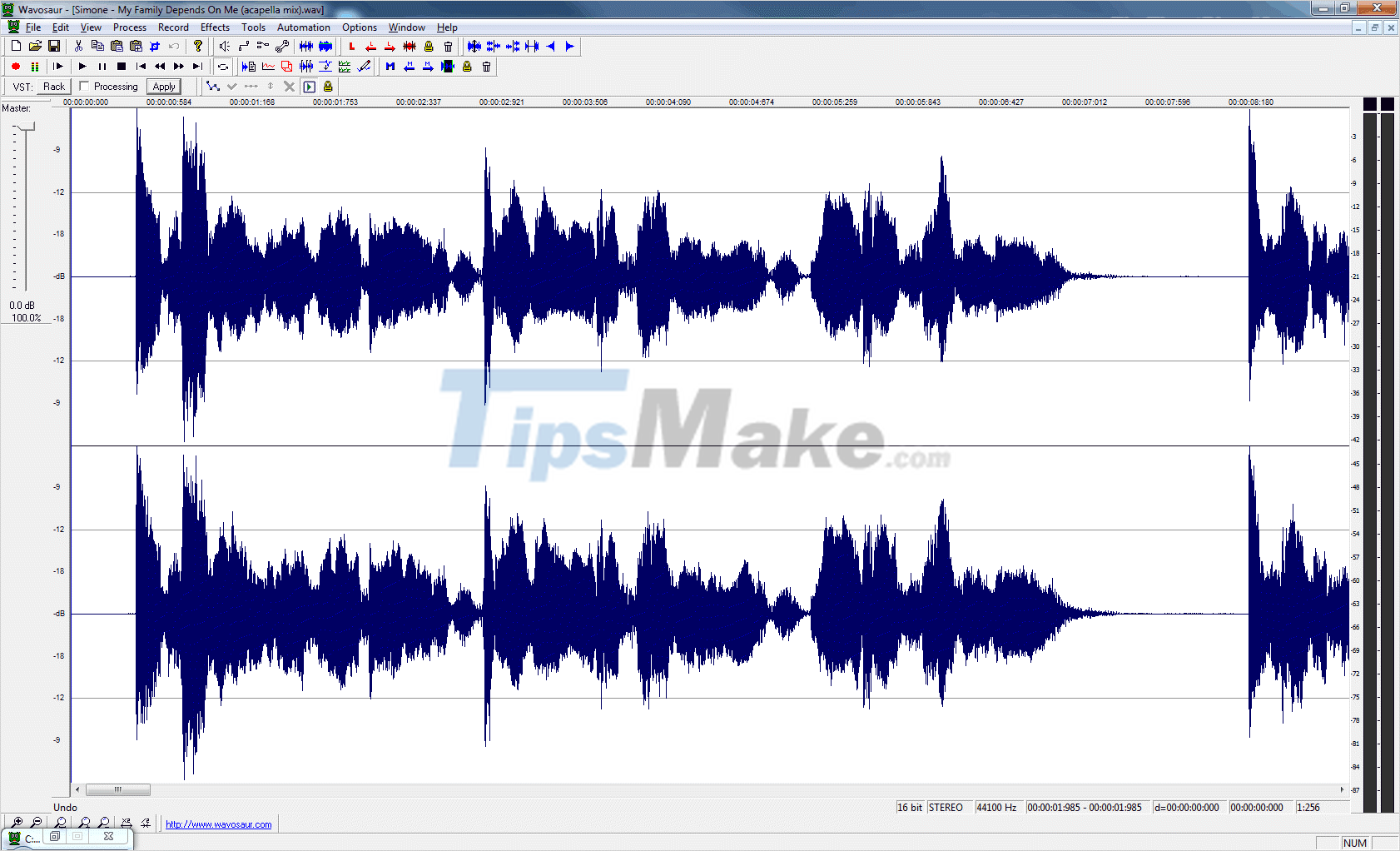Image resolution: width=1400 pixels, height=851 pixels.
Task: Open the Tools menu
Action: tap(253, 27)
